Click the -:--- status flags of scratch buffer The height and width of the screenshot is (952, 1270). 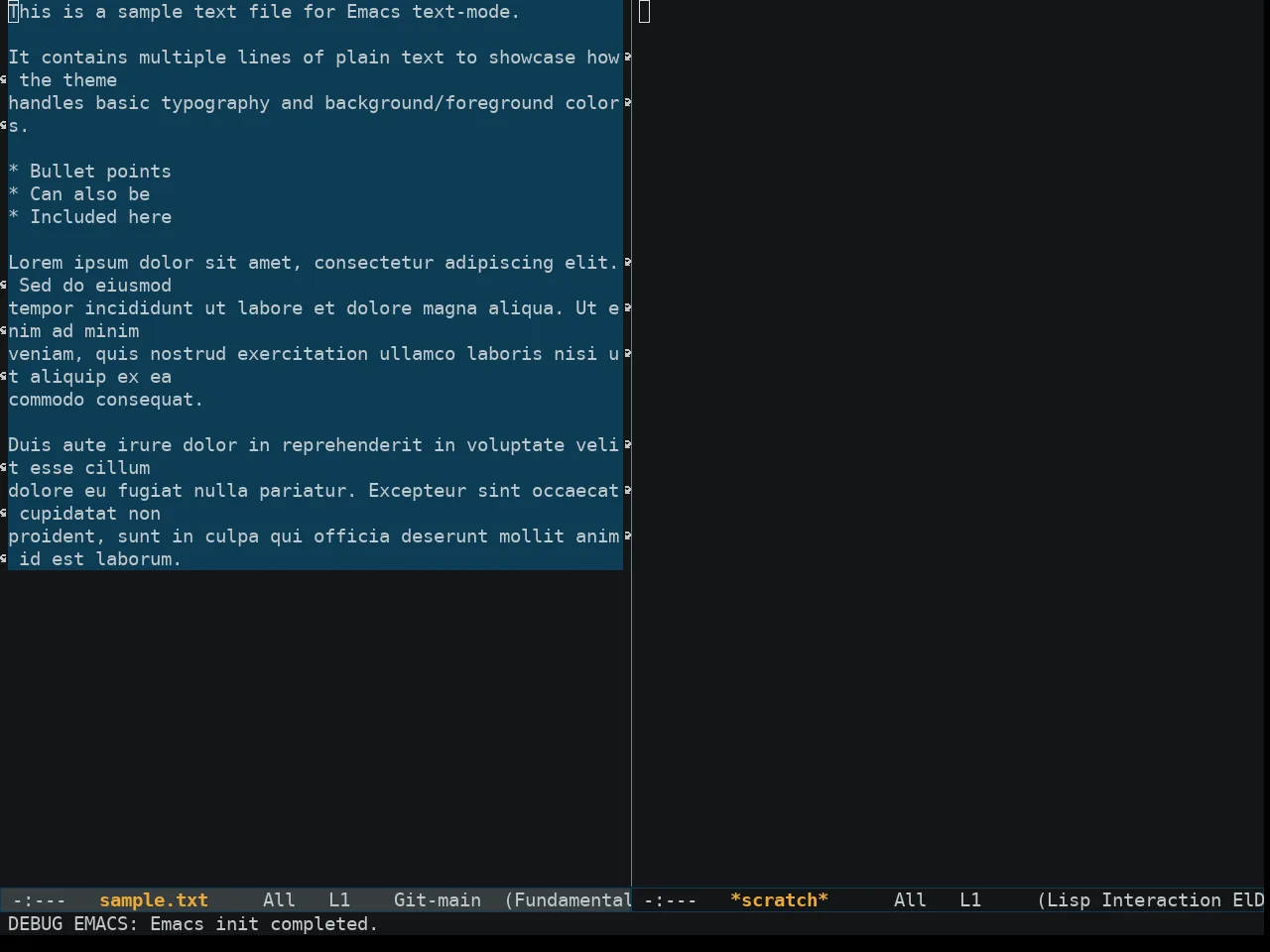pos(670,900)
